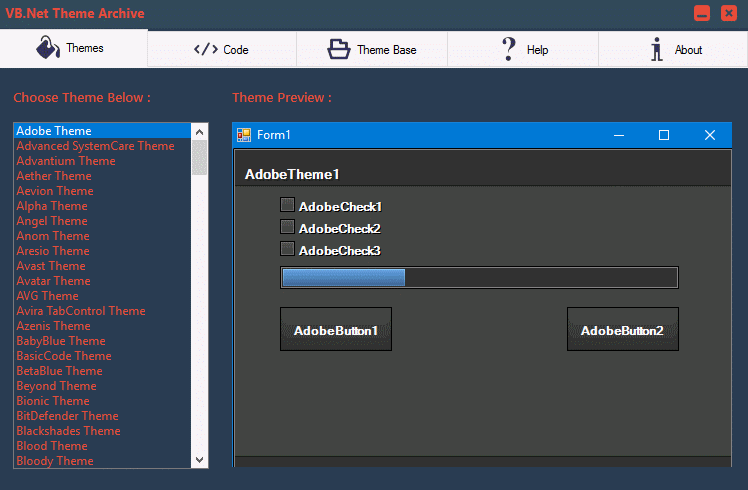Click the About info icon
This screenshot has width=748, height=490.
pos(657,49)
